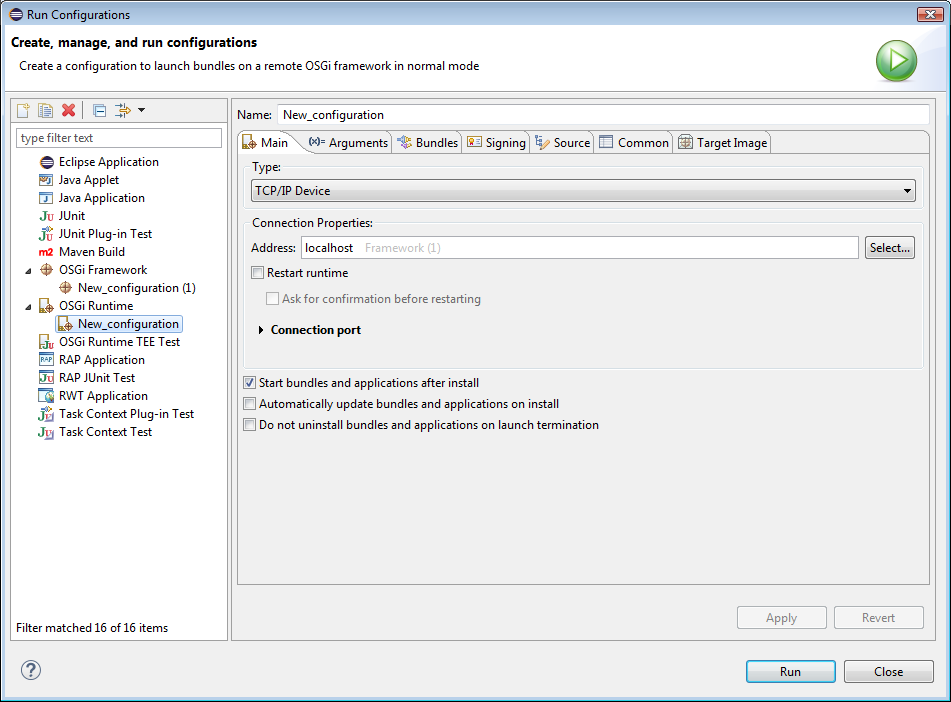951x702 pixels.
Task: Collapse the OSGi Framework tree node
Action: tap(28, 270)
